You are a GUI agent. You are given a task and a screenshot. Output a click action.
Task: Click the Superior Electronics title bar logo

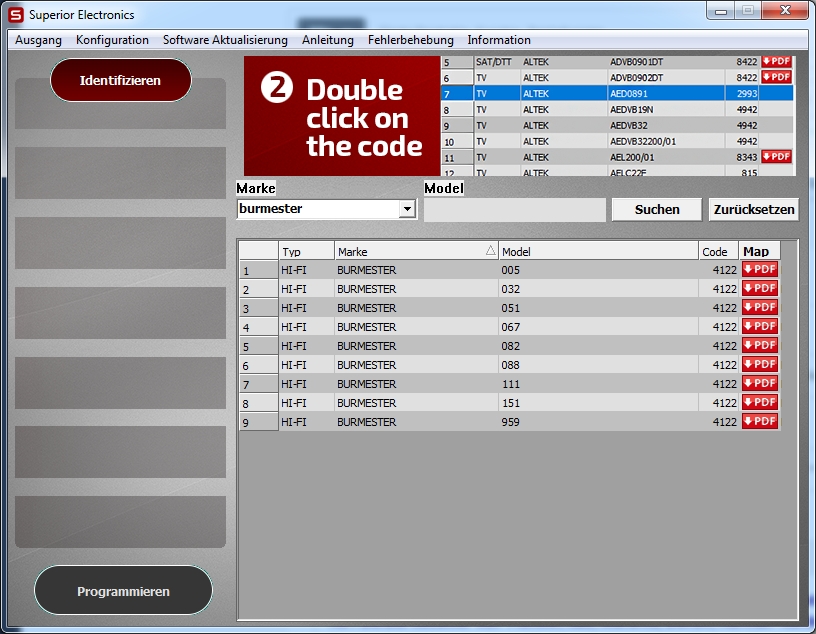(x=16, y=15)
